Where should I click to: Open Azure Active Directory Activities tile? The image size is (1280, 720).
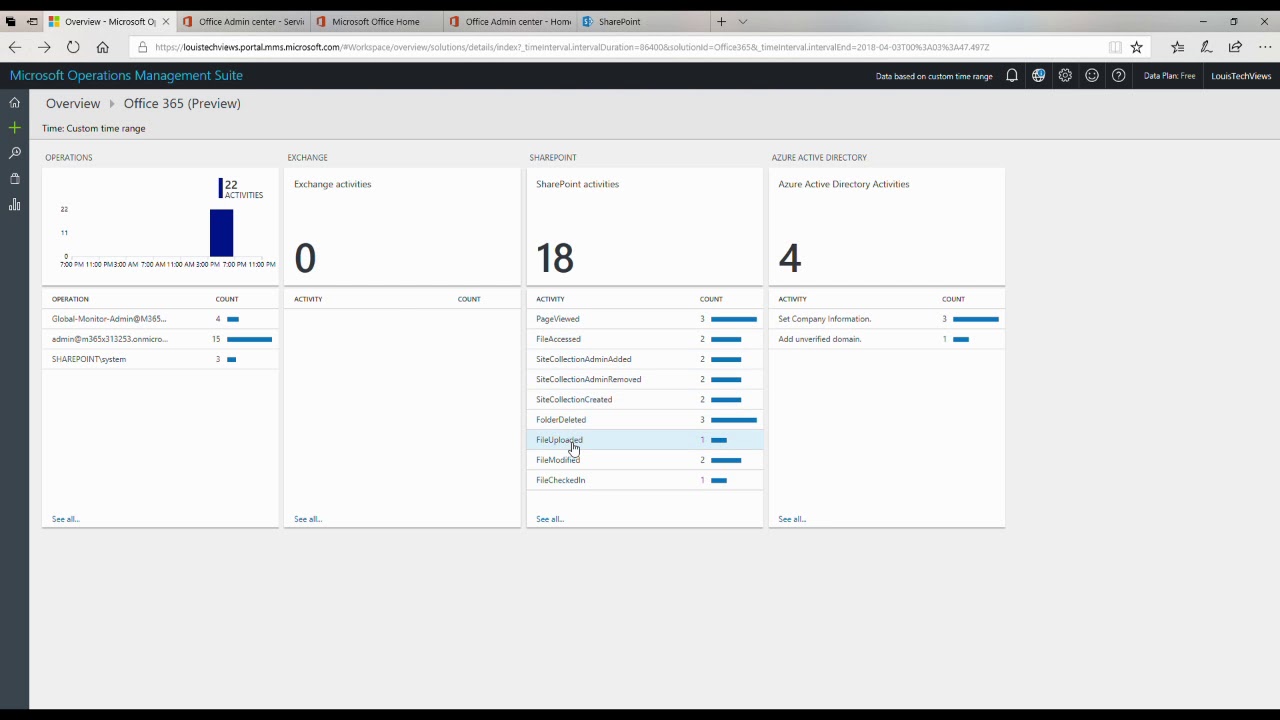point(887,226)
